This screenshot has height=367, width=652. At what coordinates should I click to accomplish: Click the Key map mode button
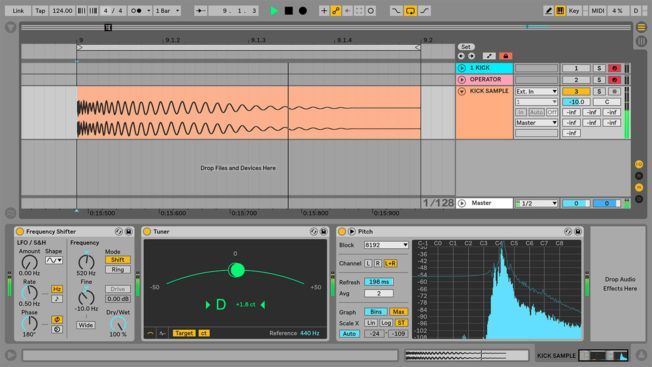[574, 11]
